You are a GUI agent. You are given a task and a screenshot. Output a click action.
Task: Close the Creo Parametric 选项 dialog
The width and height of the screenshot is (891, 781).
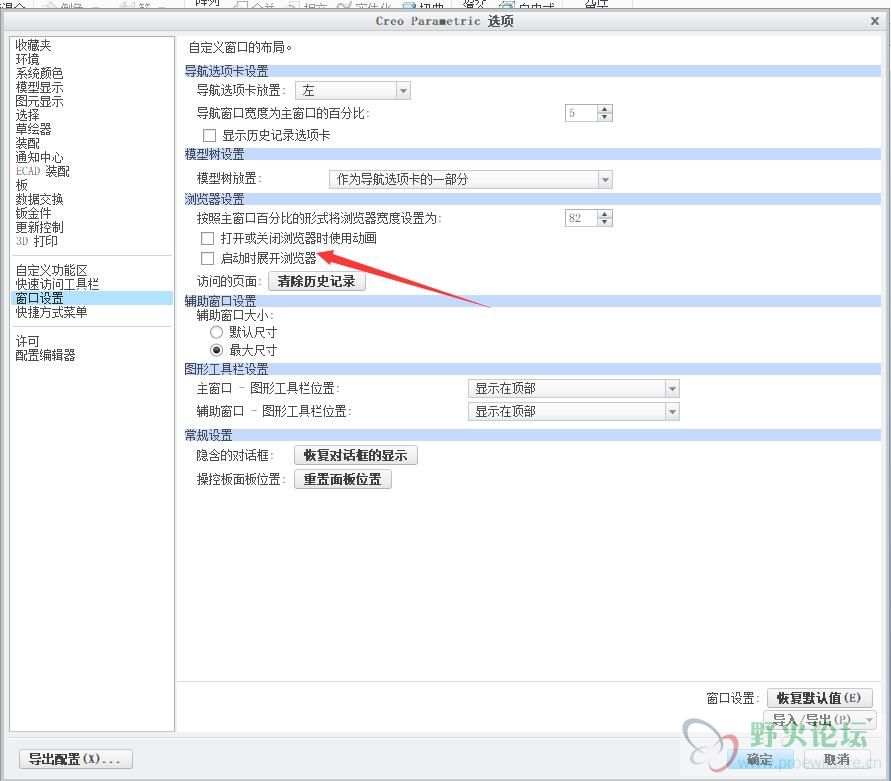tap(875, 21)
